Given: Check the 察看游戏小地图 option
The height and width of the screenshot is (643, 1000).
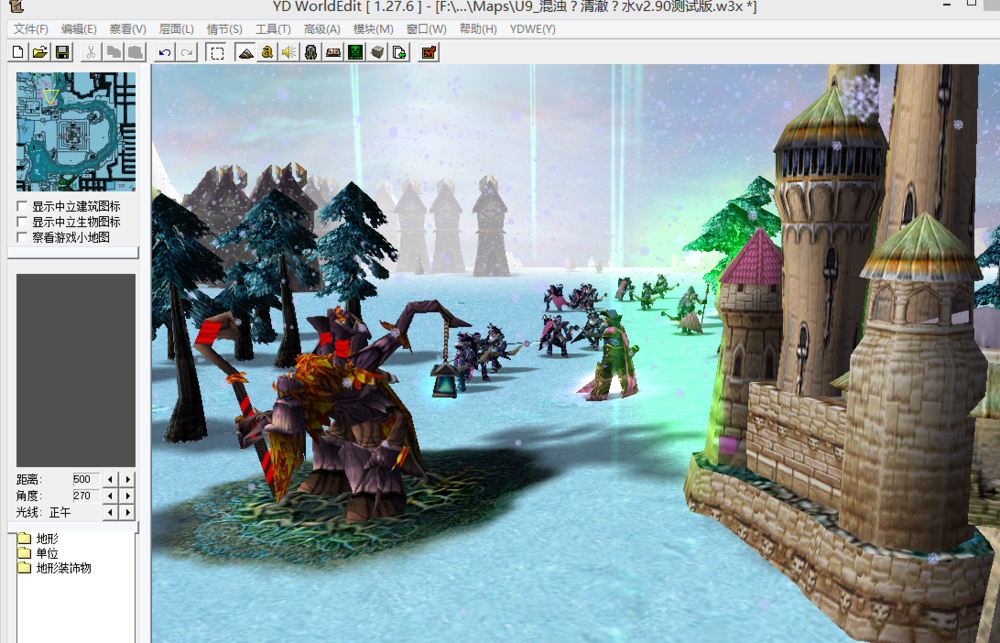Looking at the screenshot, I should (22, 237).
